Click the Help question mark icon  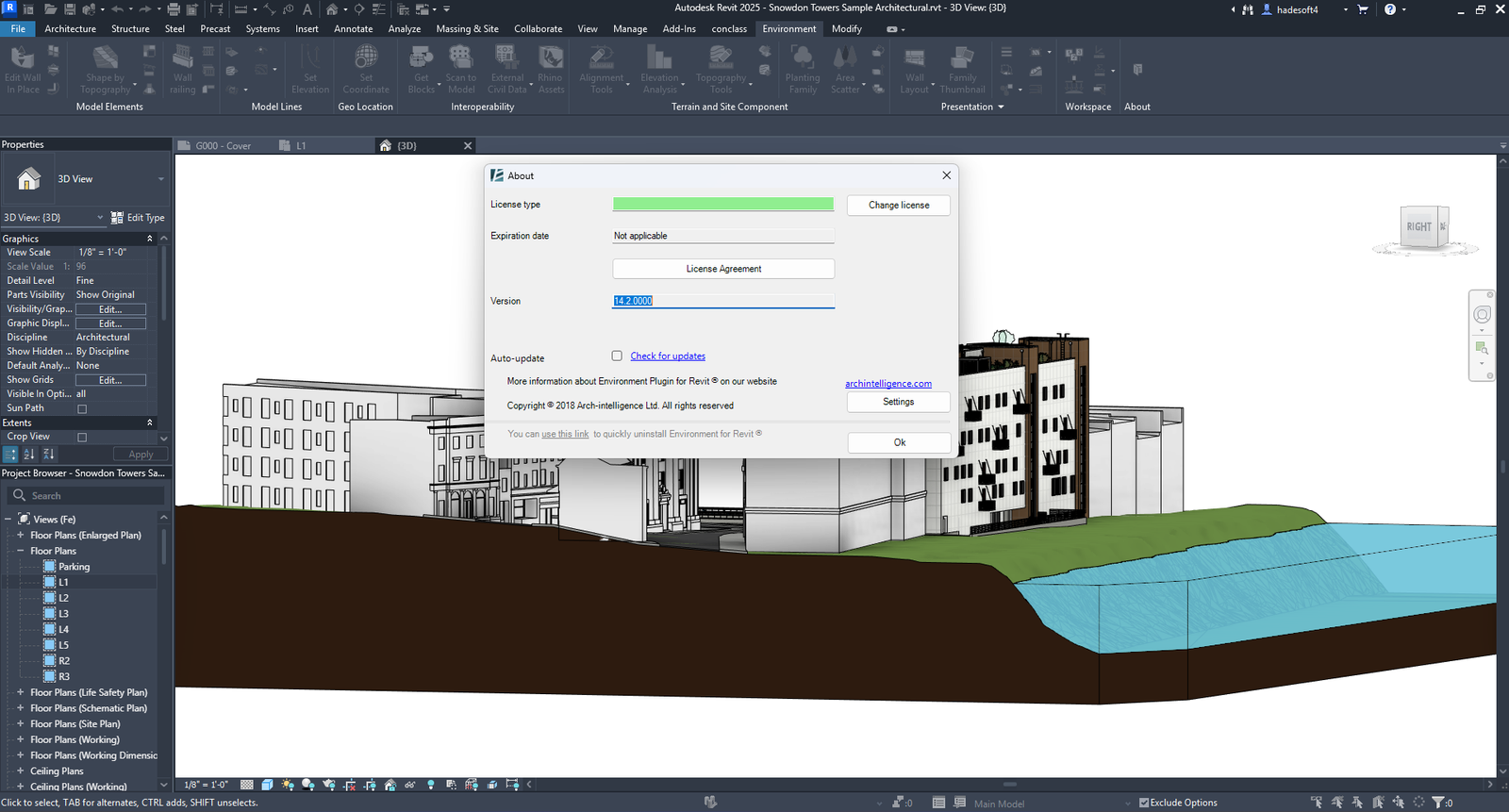coord(1390,9)
